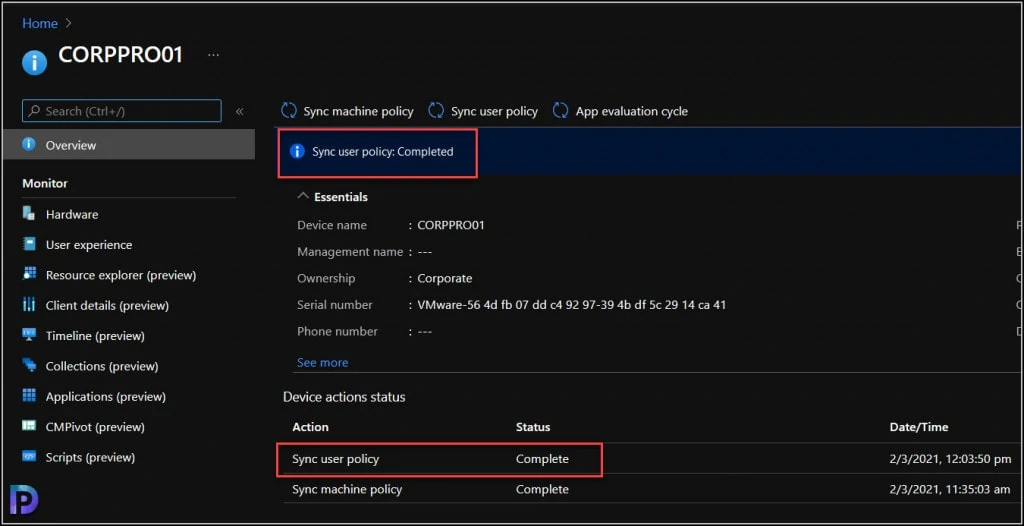1024x526 pixels.
Task: Click the CMPivot sidebar icon
Action: coord(29,426)
